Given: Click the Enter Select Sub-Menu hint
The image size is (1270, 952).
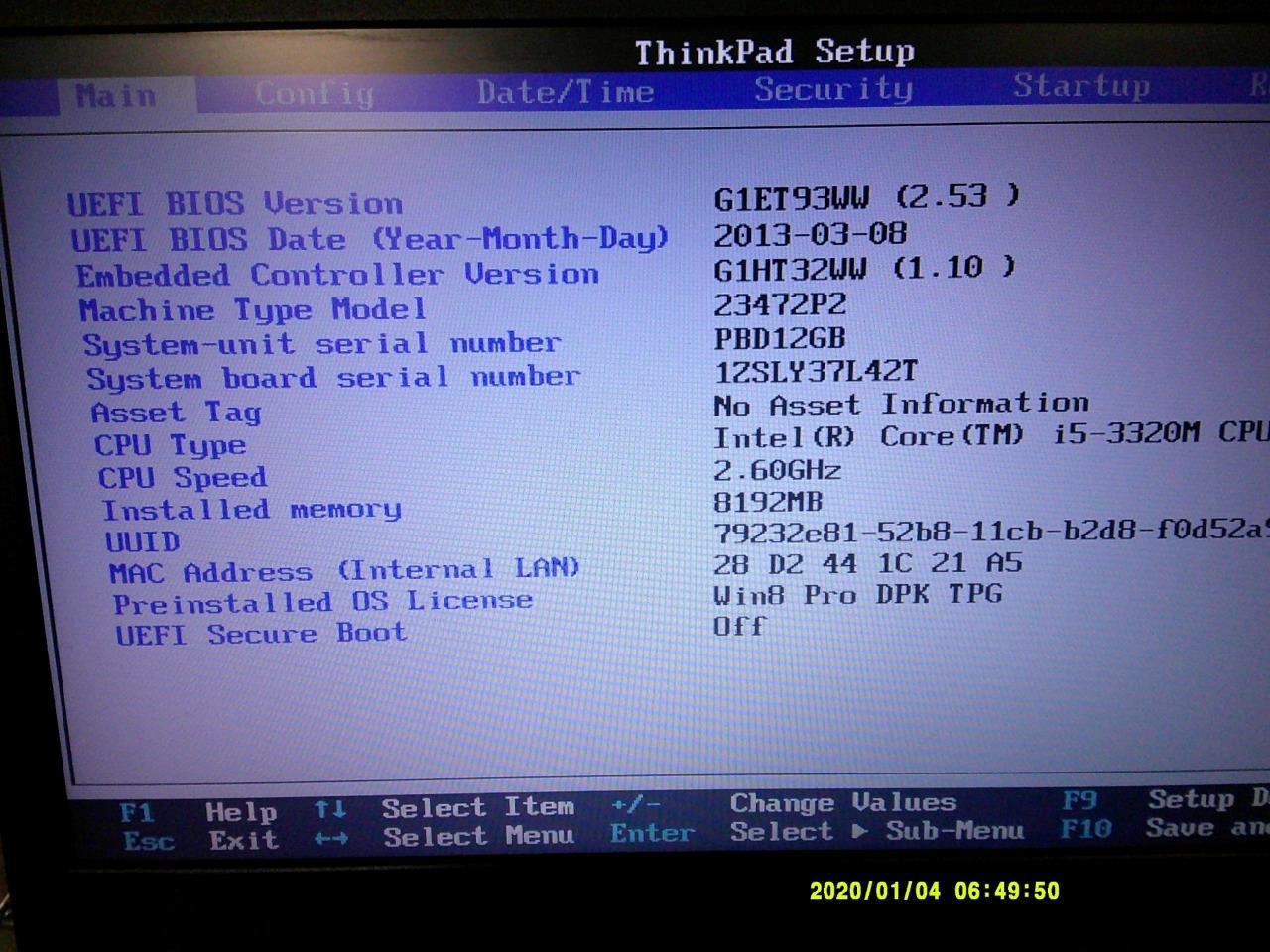Looking at the screenshot, I should click(x=817, y=831).
